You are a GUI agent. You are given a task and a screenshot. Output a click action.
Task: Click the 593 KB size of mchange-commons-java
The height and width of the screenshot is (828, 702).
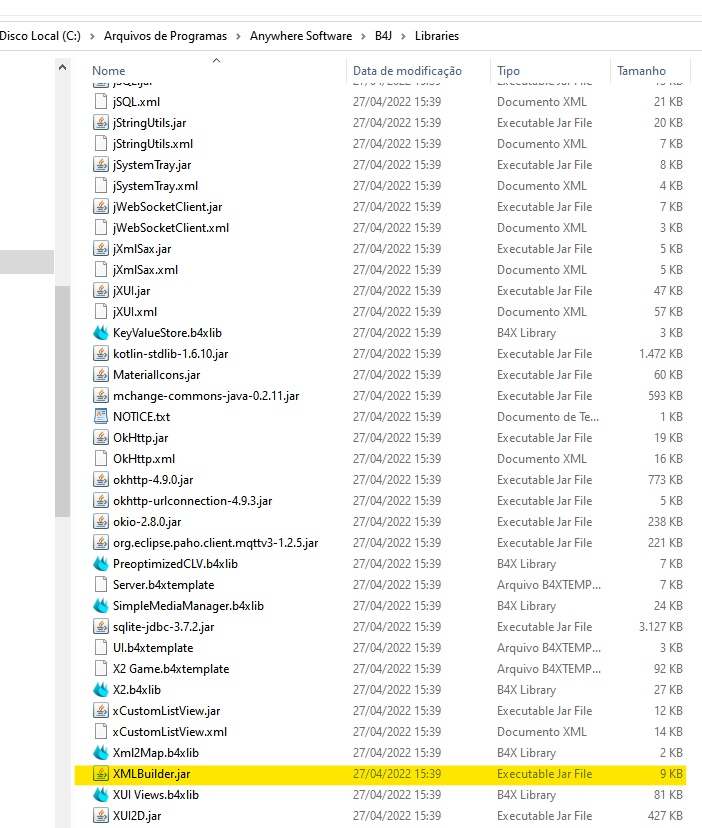[x=665, y=396]
